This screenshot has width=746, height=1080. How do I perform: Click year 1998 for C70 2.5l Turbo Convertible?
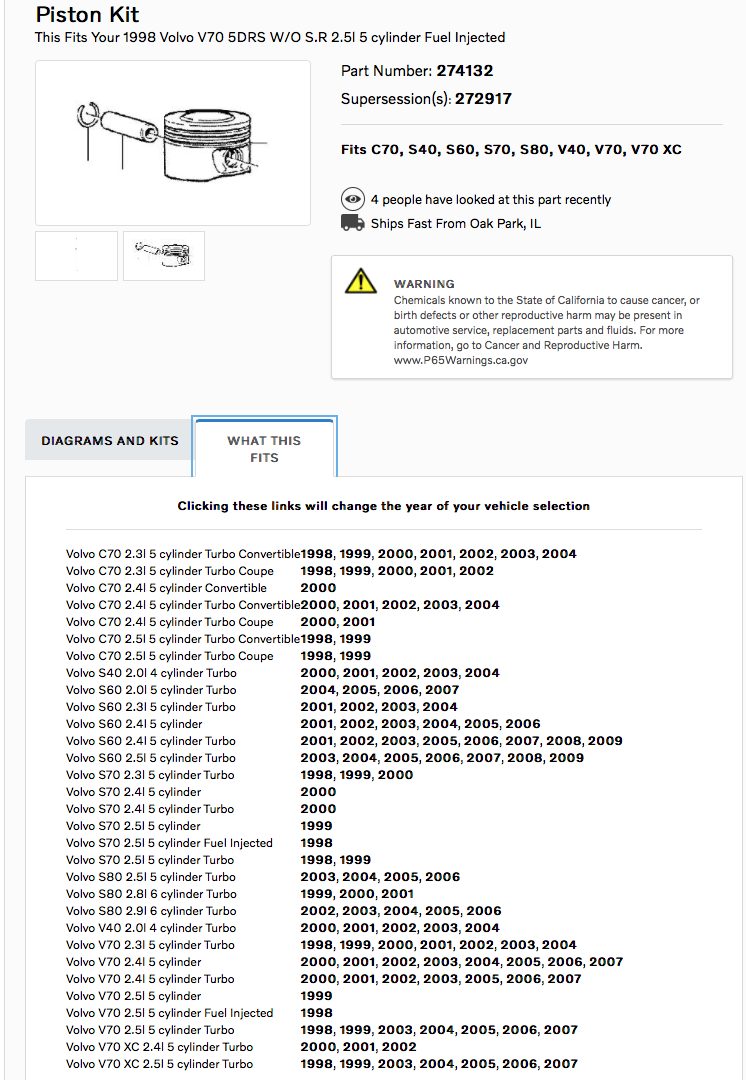point(317,638)
